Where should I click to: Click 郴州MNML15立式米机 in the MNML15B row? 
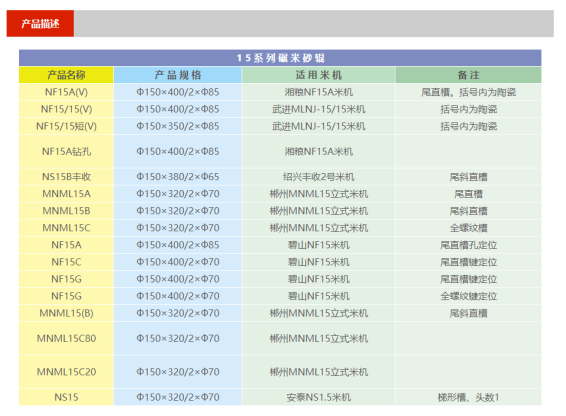tap(318, 211)
